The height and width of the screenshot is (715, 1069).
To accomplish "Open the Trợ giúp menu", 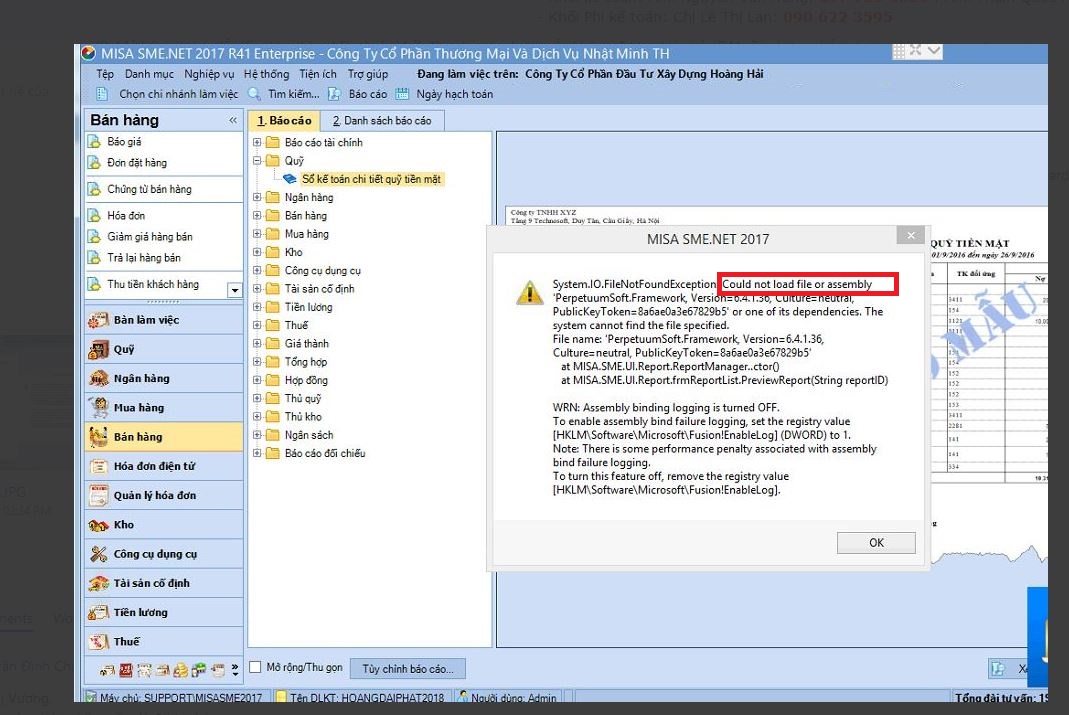I will tap(368, 74).
